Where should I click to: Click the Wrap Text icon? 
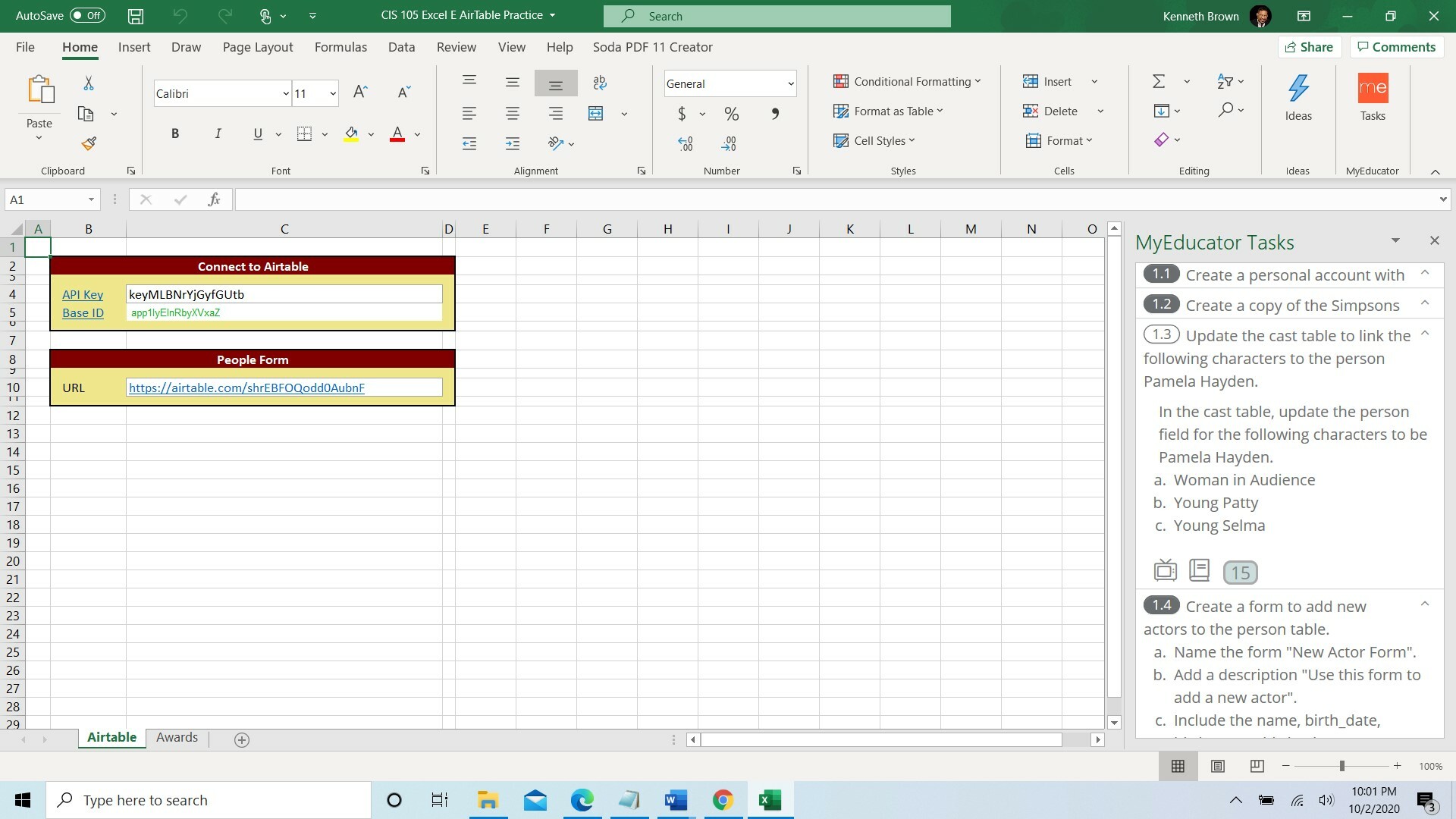tap(599, 83)
